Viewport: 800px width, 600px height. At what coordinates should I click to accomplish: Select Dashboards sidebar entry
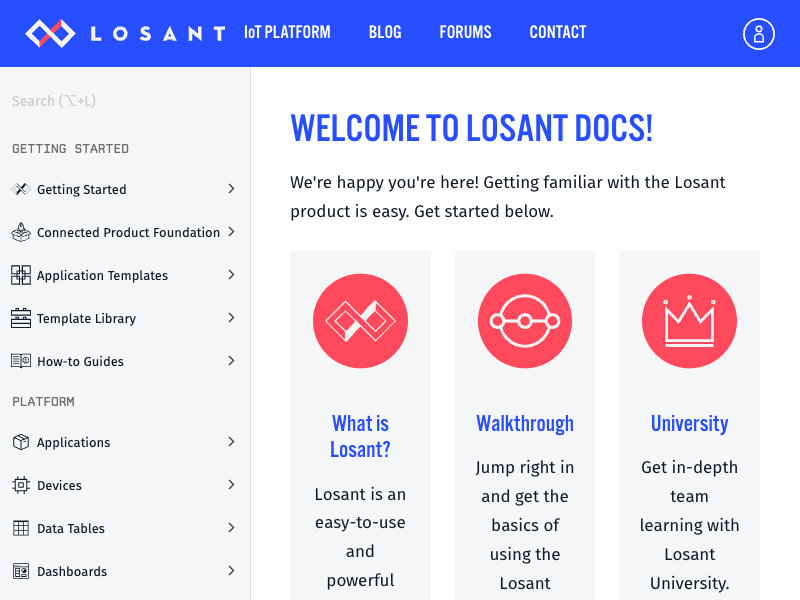[x=72, y=571]
